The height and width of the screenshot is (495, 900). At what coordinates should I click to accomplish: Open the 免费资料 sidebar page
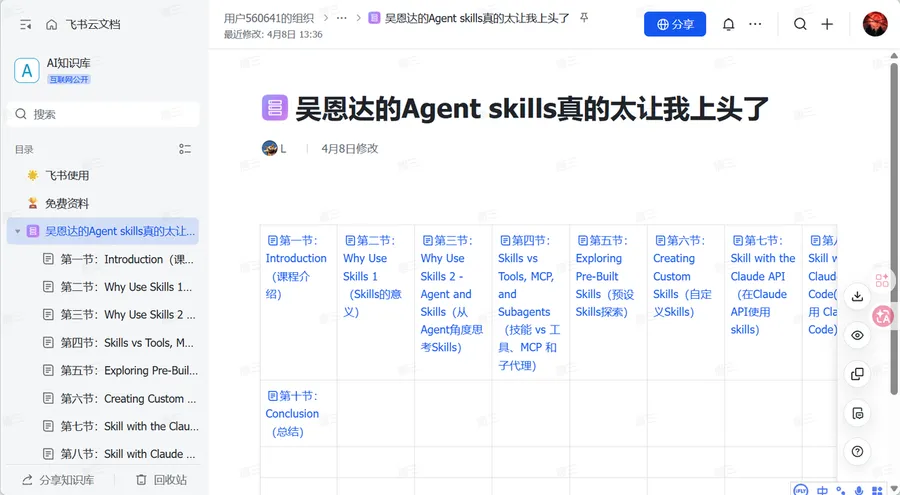[67, 203]
